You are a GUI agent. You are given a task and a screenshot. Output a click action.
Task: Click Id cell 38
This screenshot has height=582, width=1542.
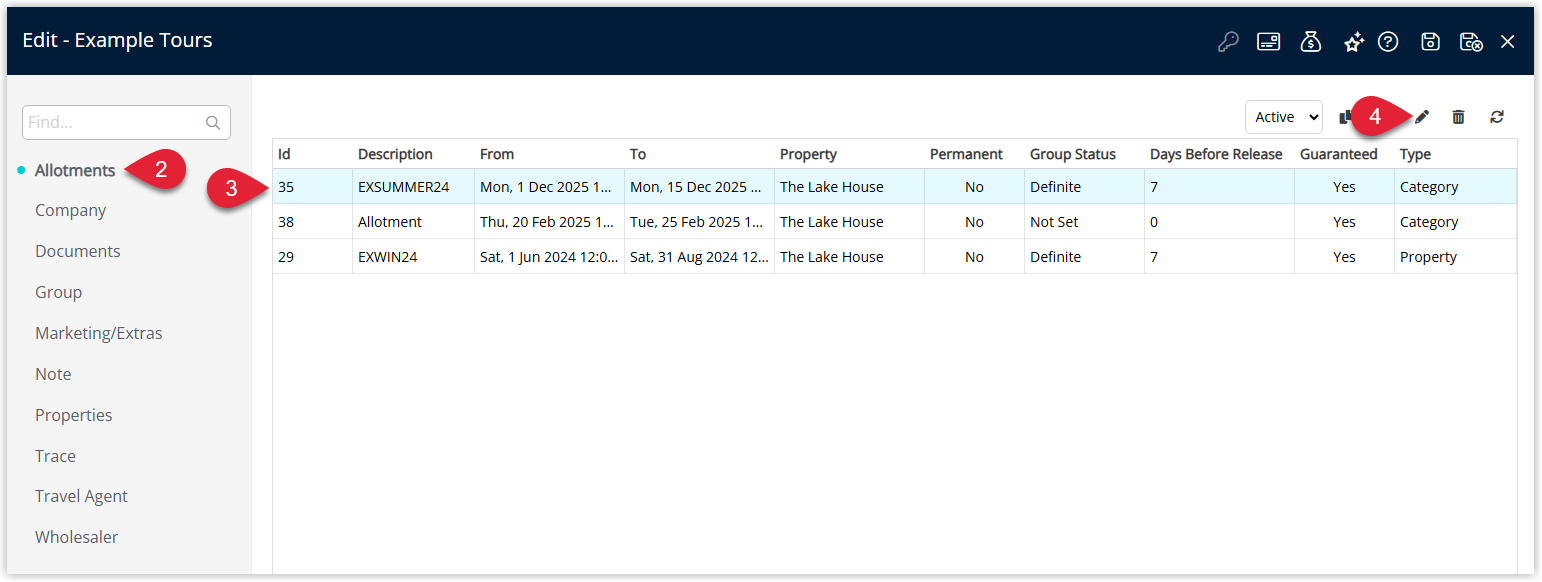point(312,222)
